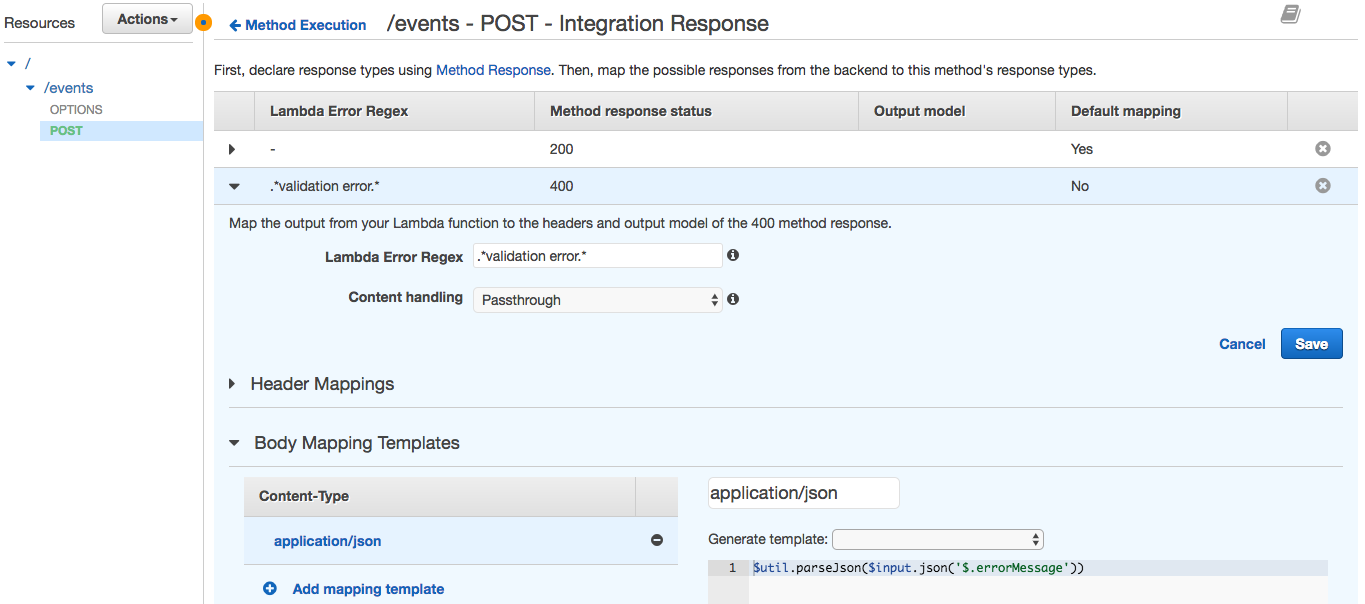Click the orange circle panel collapse indicator

tap(204, 22)
